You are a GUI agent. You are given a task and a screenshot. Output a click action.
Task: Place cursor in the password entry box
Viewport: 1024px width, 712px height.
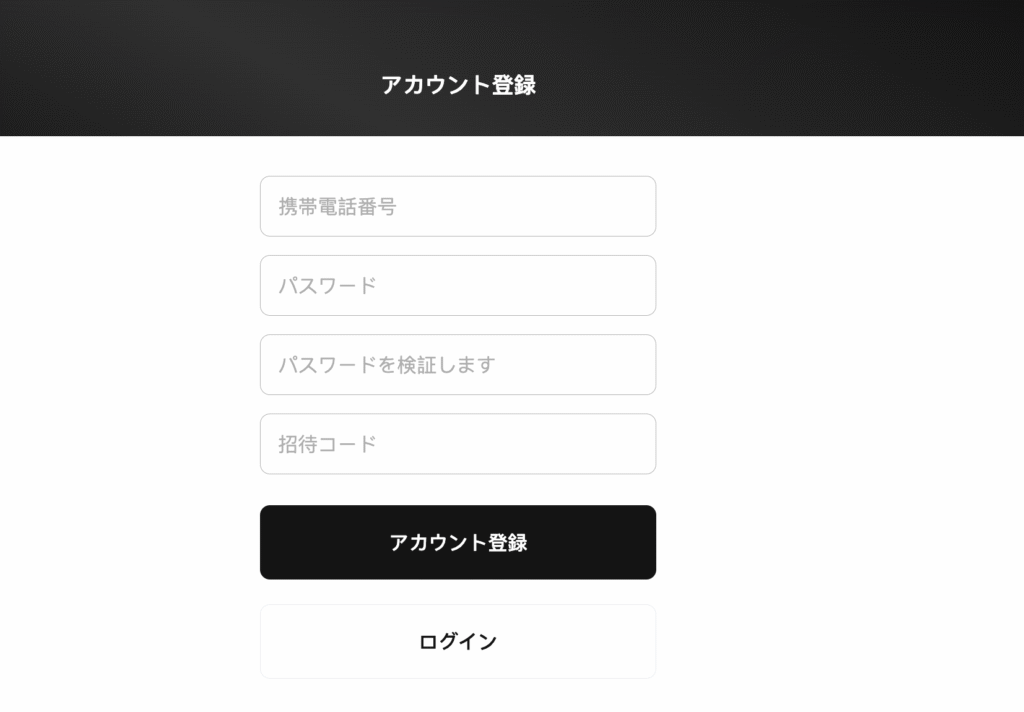click(458, 285)
